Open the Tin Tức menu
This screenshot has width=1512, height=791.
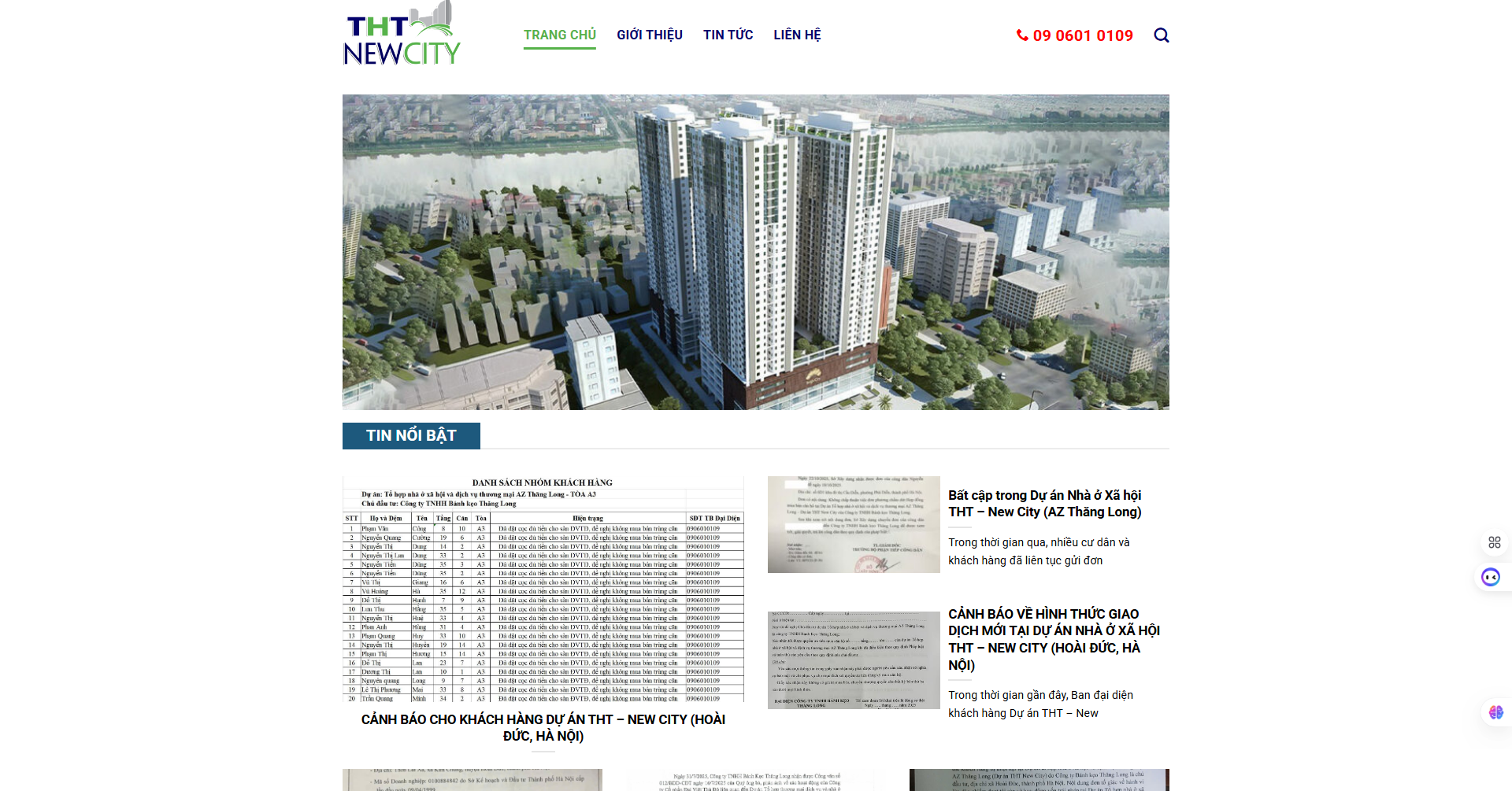[728, 35]
